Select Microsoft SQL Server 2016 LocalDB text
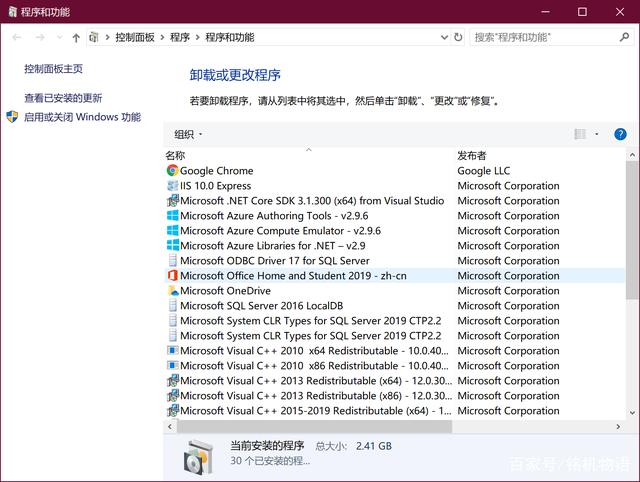This screenshot has width=640, height=482. (x=262, y=306)
